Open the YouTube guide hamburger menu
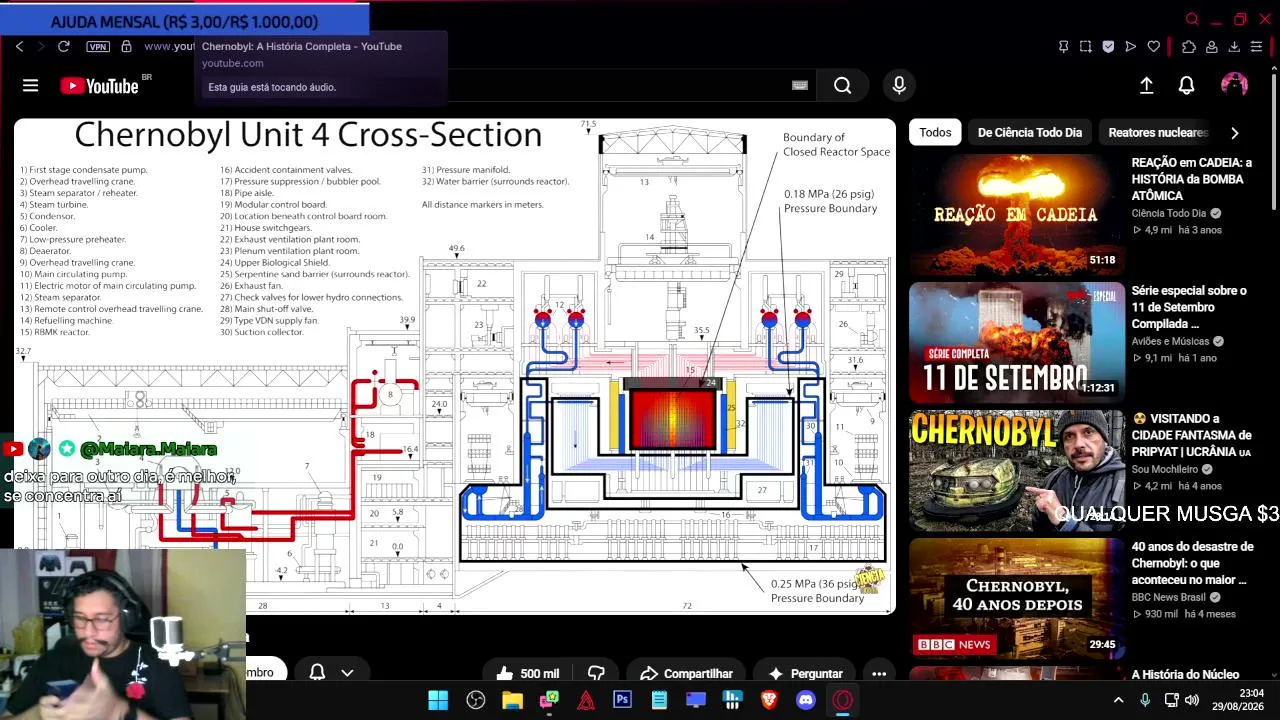 [x=30, y=86]
